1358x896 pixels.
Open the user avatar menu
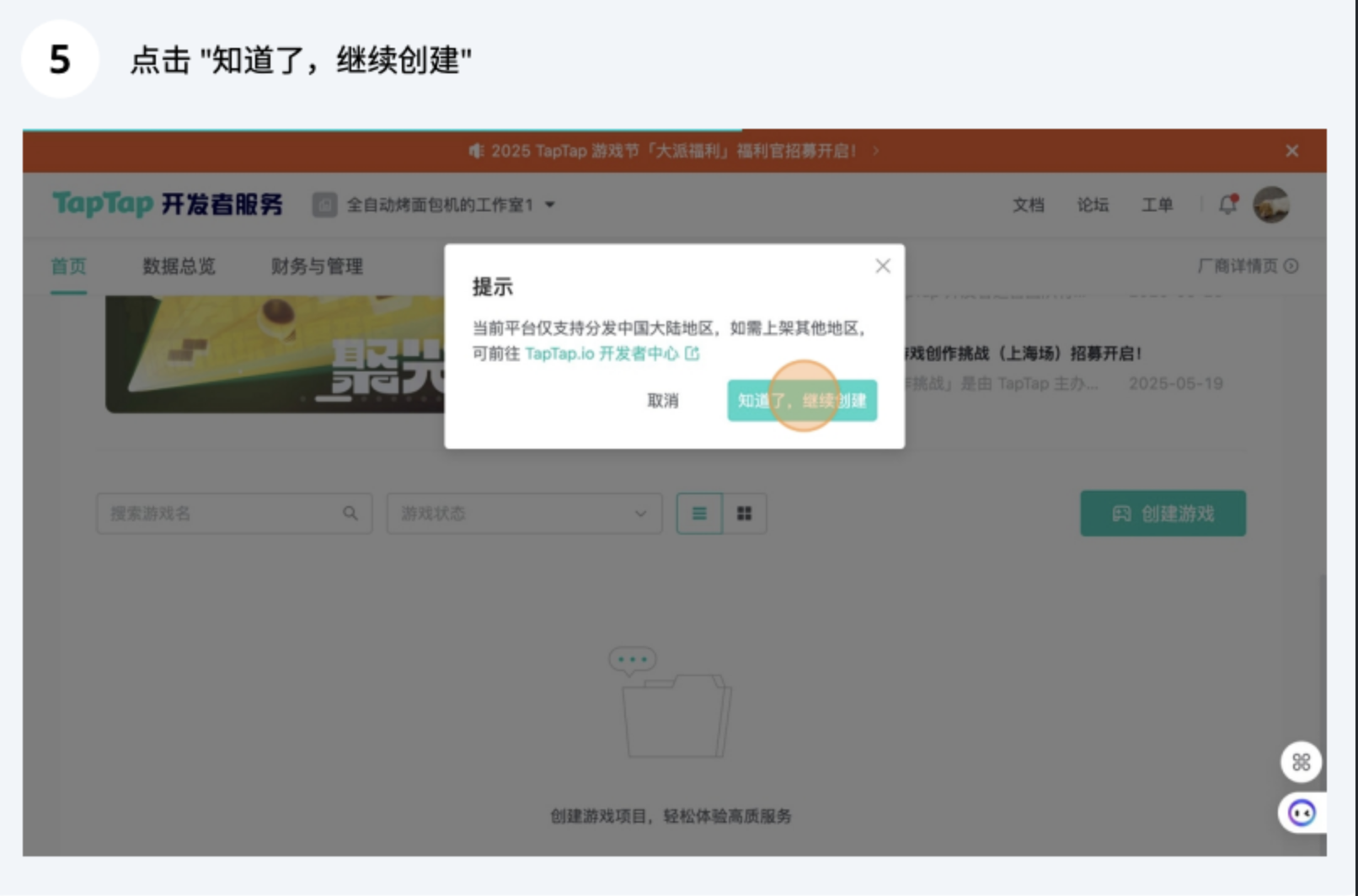(x=1271, y=205)
